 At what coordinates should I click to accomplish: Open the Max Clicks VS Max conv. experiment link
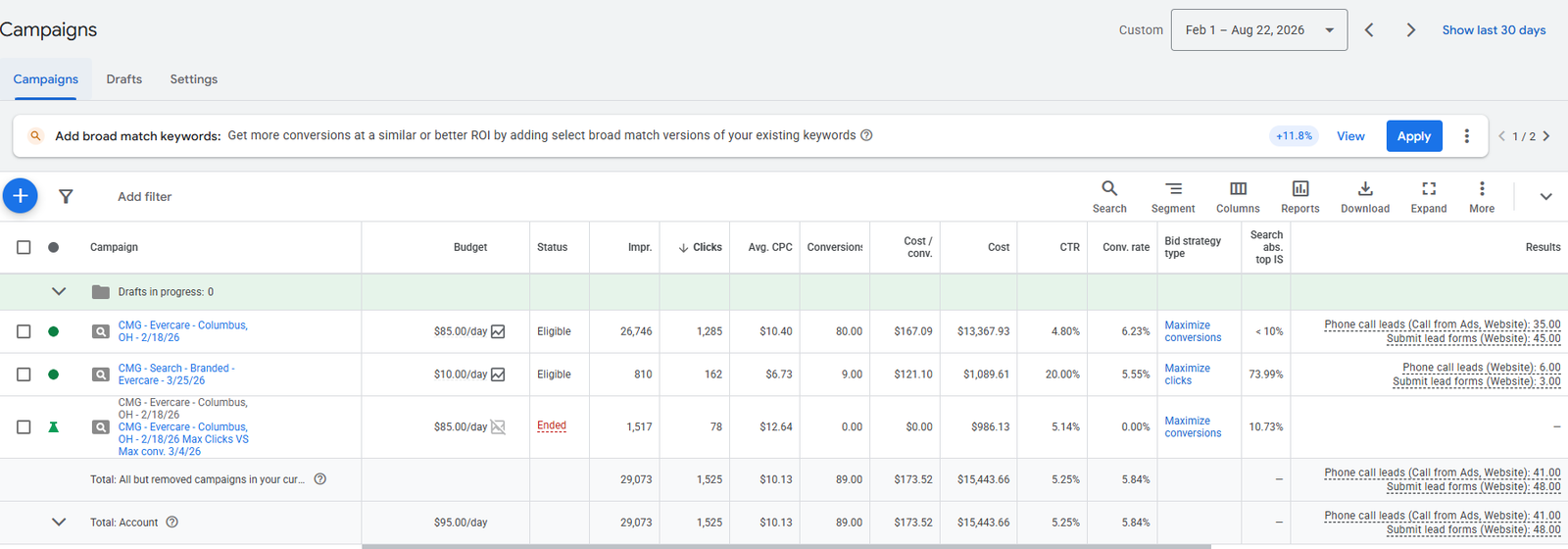point(183,439)
